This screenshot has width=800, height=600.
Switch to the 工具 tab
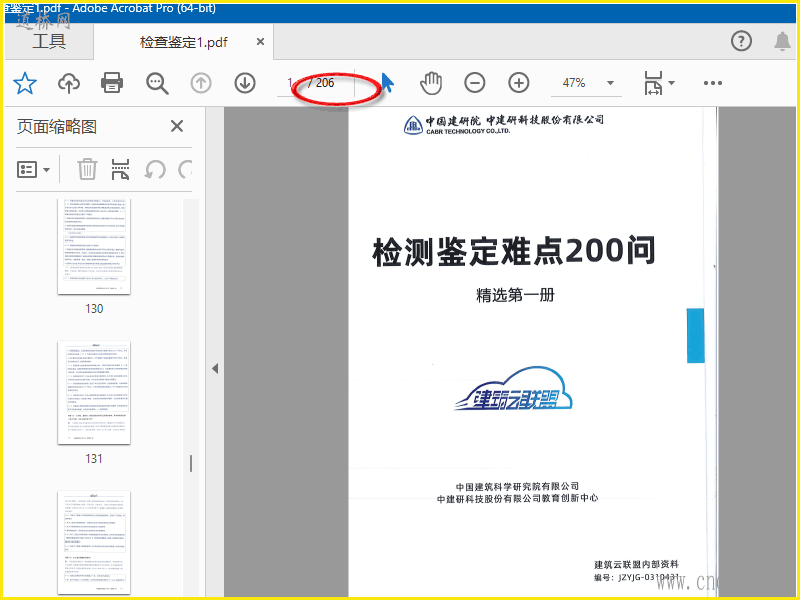click(49, 41)
